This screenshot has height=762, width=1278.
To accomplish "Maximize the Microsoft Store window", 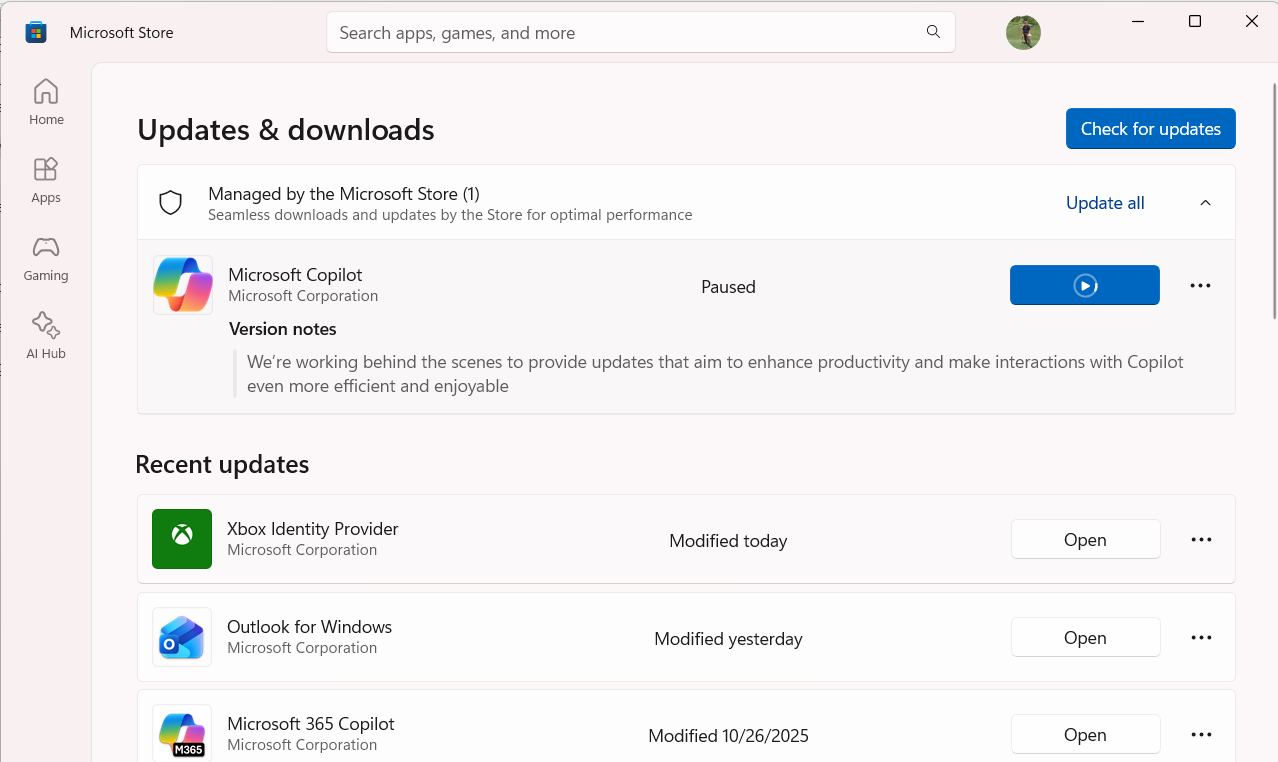I will click(x=1195, y=21).
